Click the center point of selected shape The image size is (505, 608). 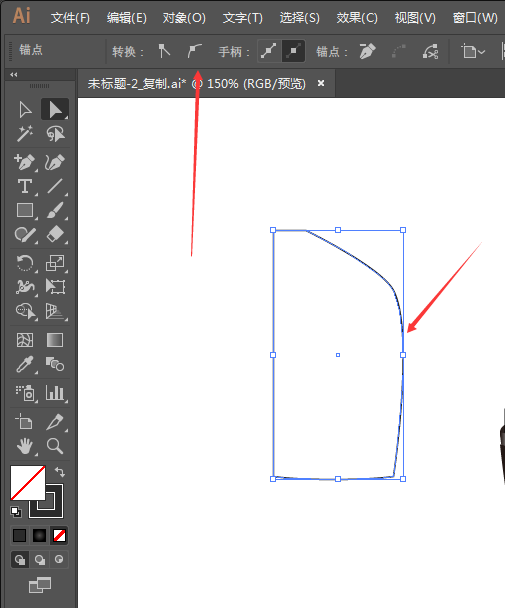pos(338,355)
